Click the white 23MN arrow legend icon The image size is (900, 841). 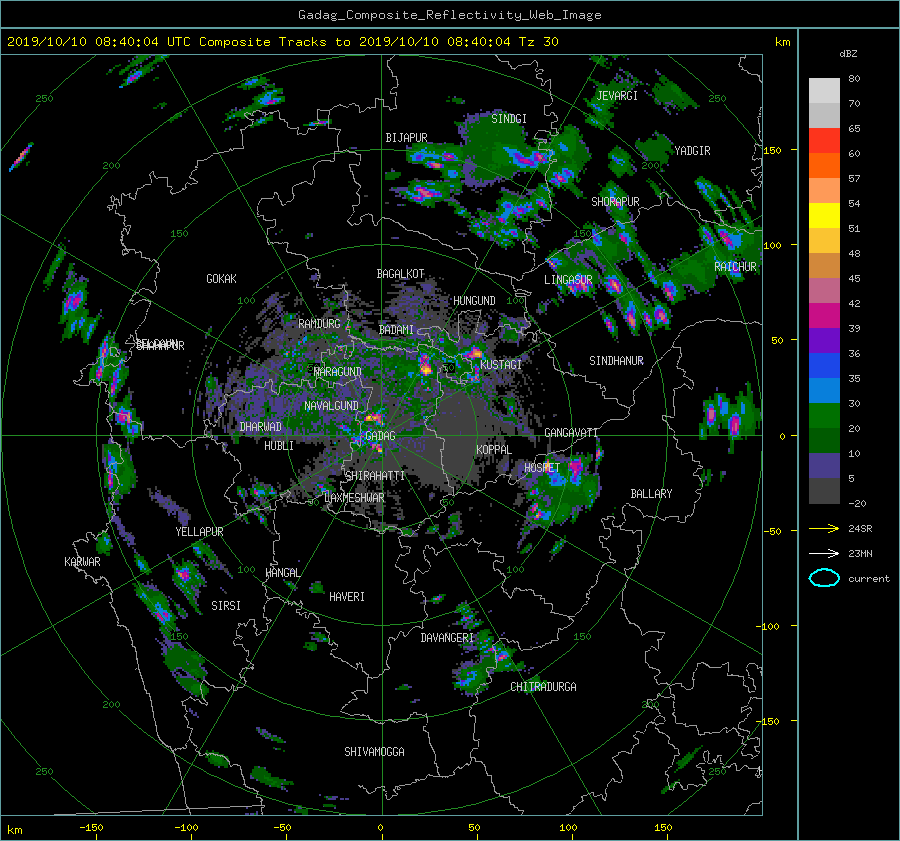click(824, 553)
